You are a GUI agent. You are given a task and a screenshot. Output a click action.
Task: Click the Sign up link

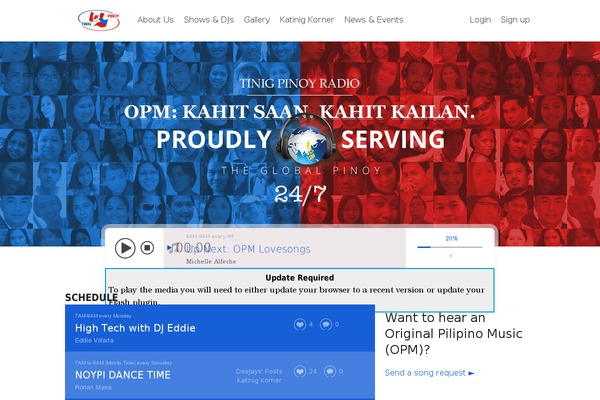pyautogui.click(x=515, y=20)
